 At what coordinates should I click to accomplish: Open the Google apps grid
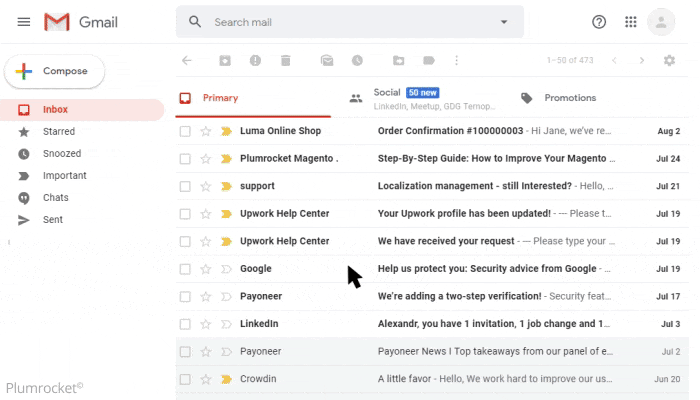[x=630, y=22]
